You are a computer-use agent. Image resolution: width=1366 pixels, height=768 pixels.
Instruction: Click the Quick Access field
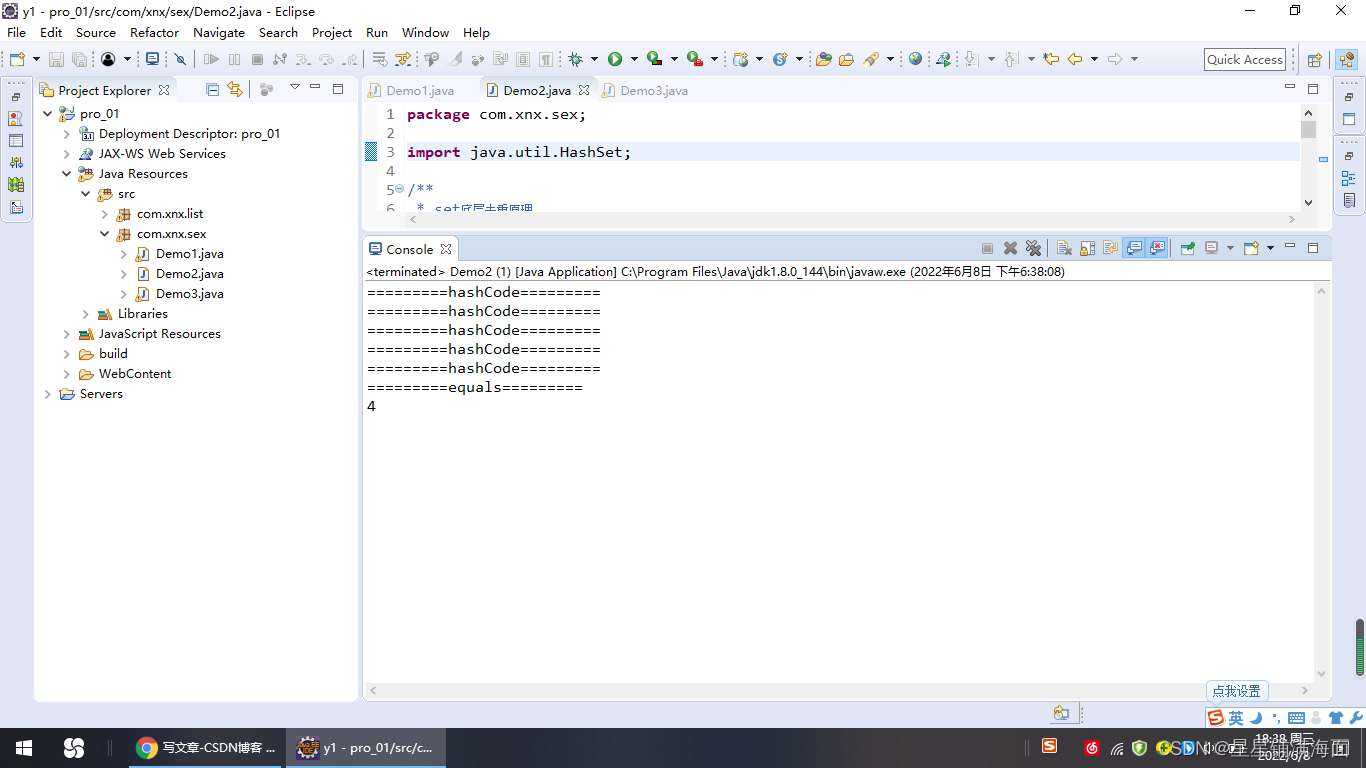click(1245, 59)
